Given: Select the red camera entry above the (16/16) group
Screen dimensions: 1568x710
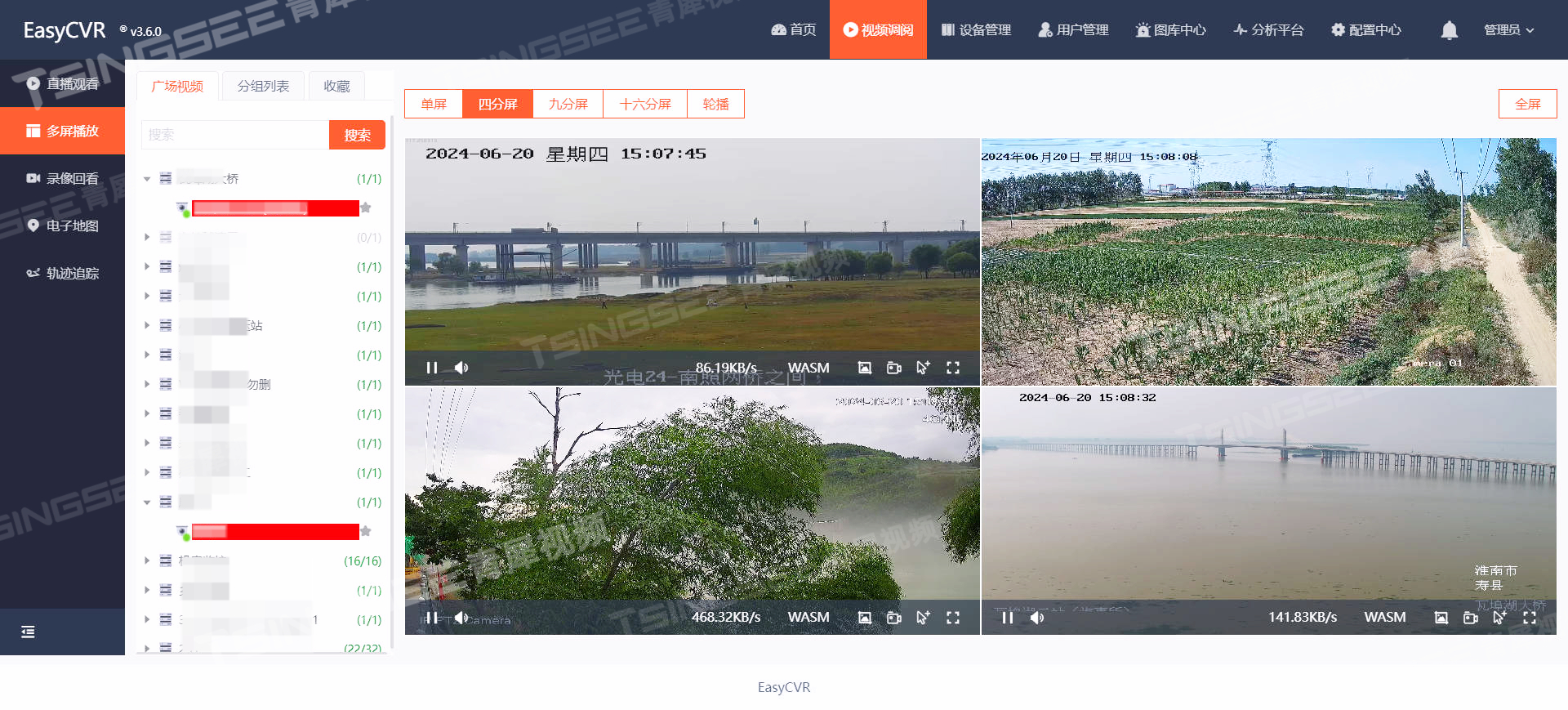Looking at the screenshot, I should pos(275,532).
